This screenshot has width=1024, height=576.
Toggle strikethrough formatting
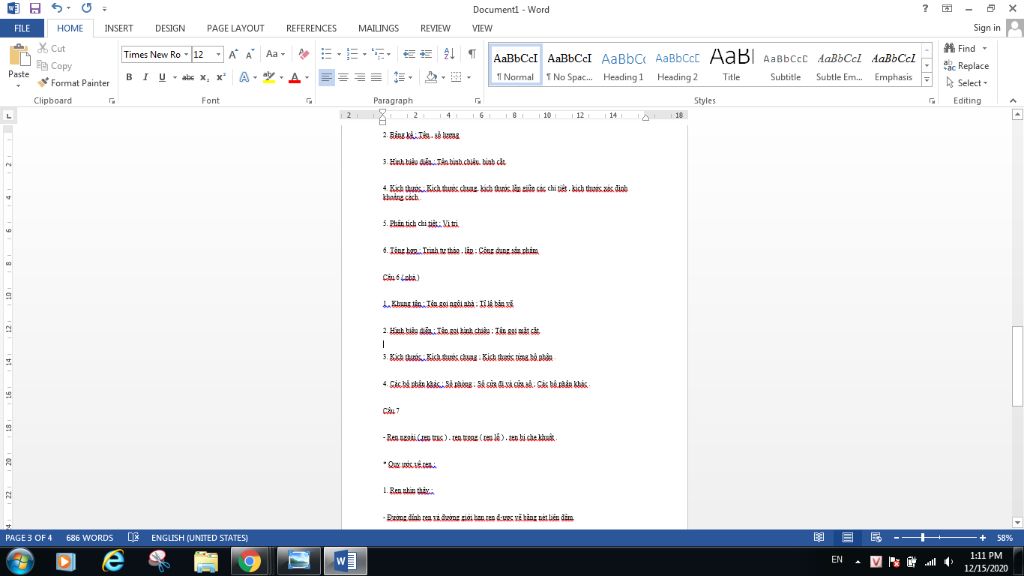coord(188,77)
